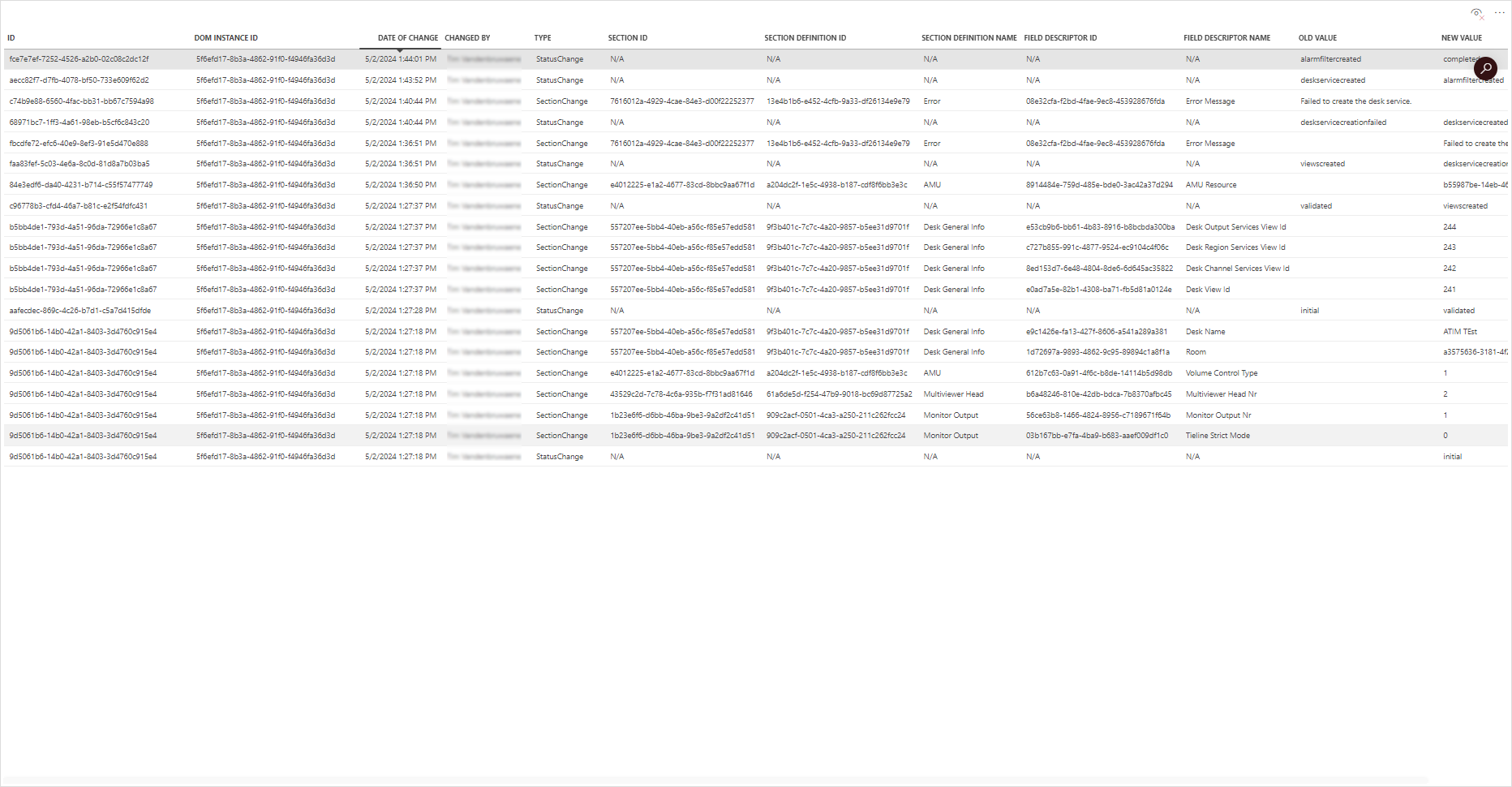1512x787 pixels.
Task: Click field descriptor ID e53cb9b6-bb61-4b83-8916-b8bcbda300ba
Action: pos(1100,227)
